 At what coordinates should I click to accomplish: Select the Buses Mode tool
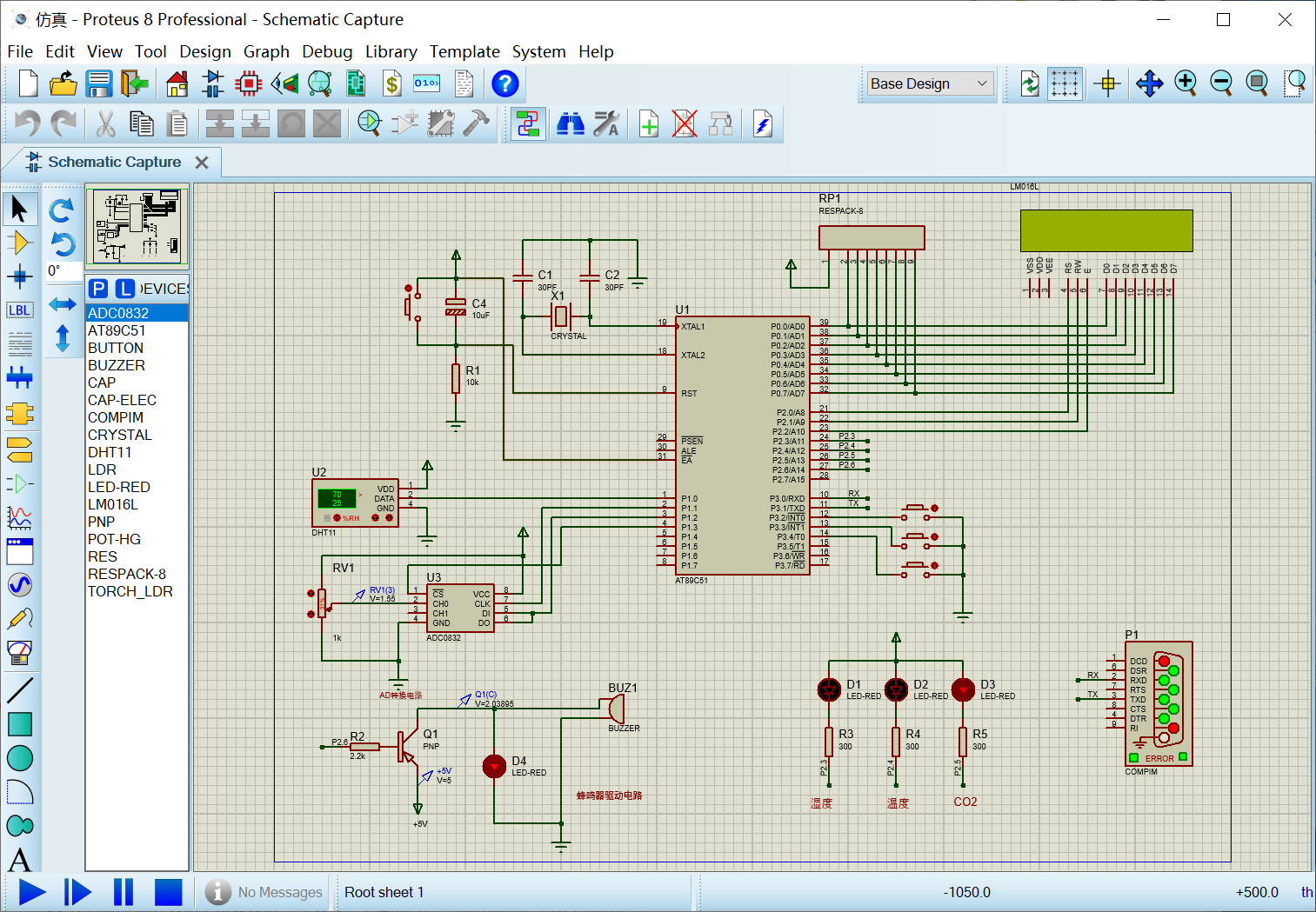[19, 378]
